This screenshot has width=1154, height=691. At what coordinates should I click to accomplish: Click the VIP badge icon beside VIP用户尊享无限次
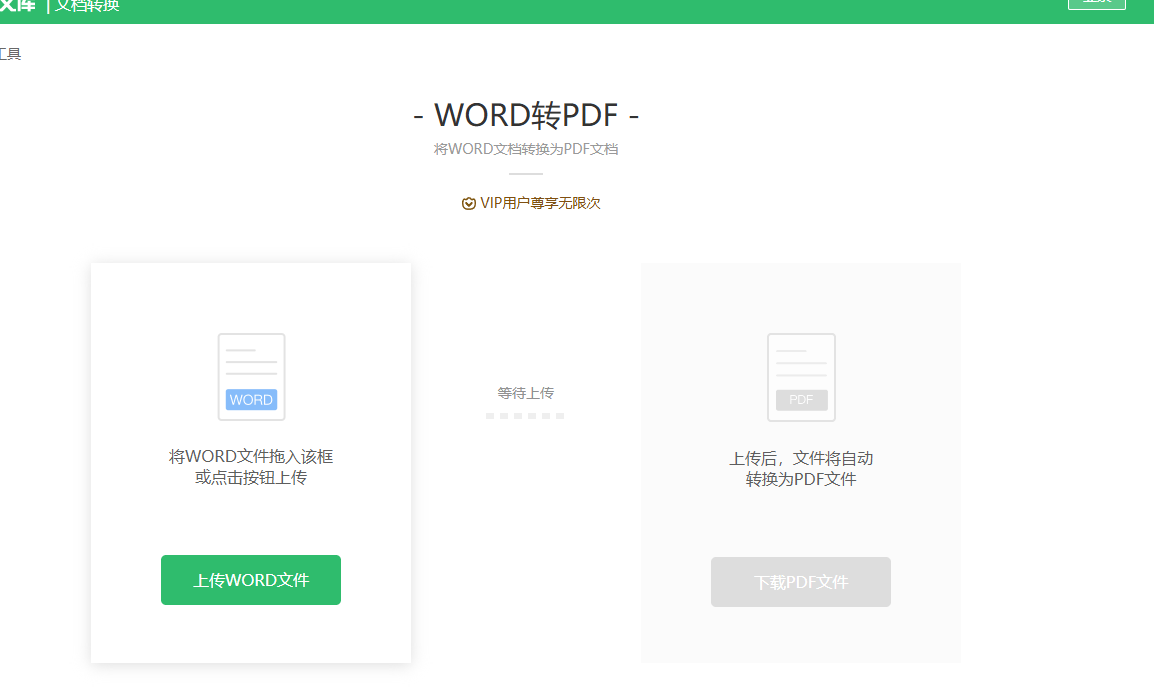pos(468,203)
